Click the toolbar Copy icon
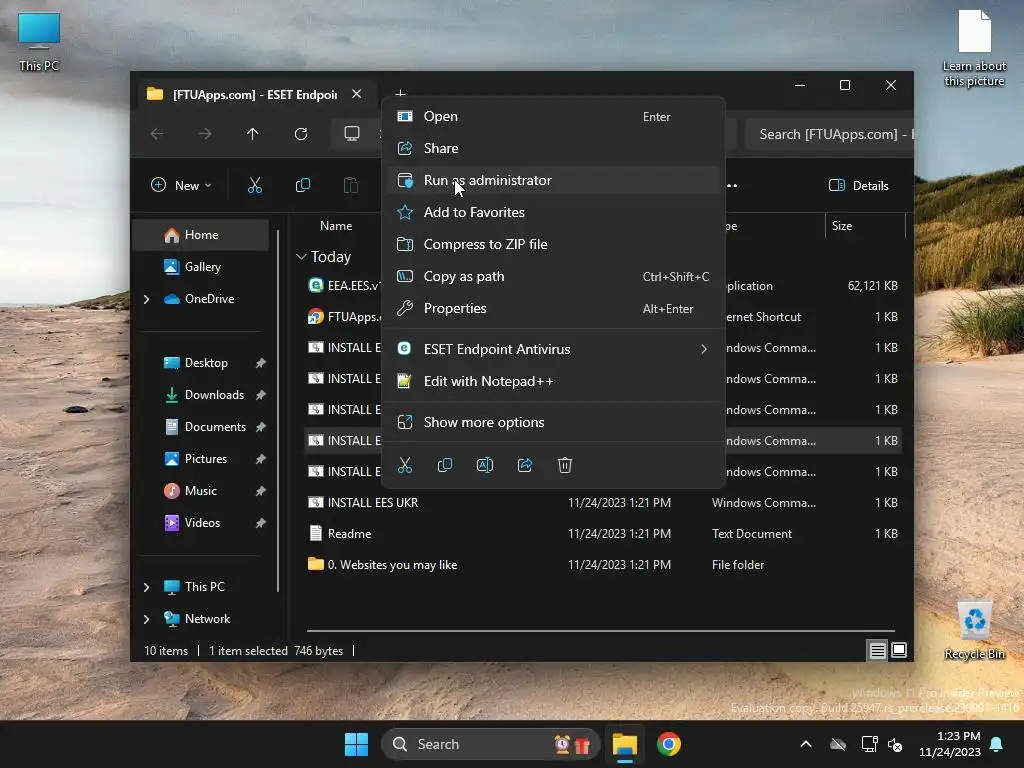The height and width of the screenshot is (768, 1024). point(303,185)
